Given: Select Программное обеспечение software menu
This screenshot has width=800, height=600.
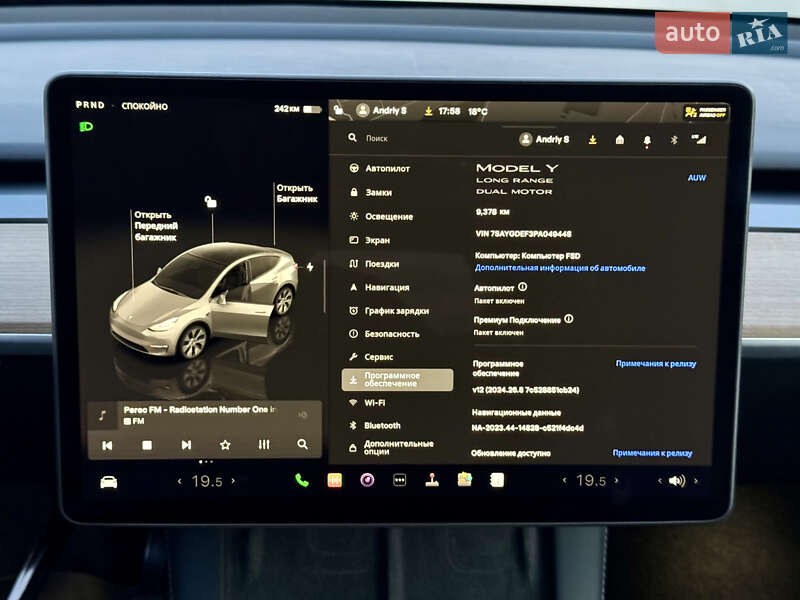Looking at the screenshot, I should [x=397, y=380].
